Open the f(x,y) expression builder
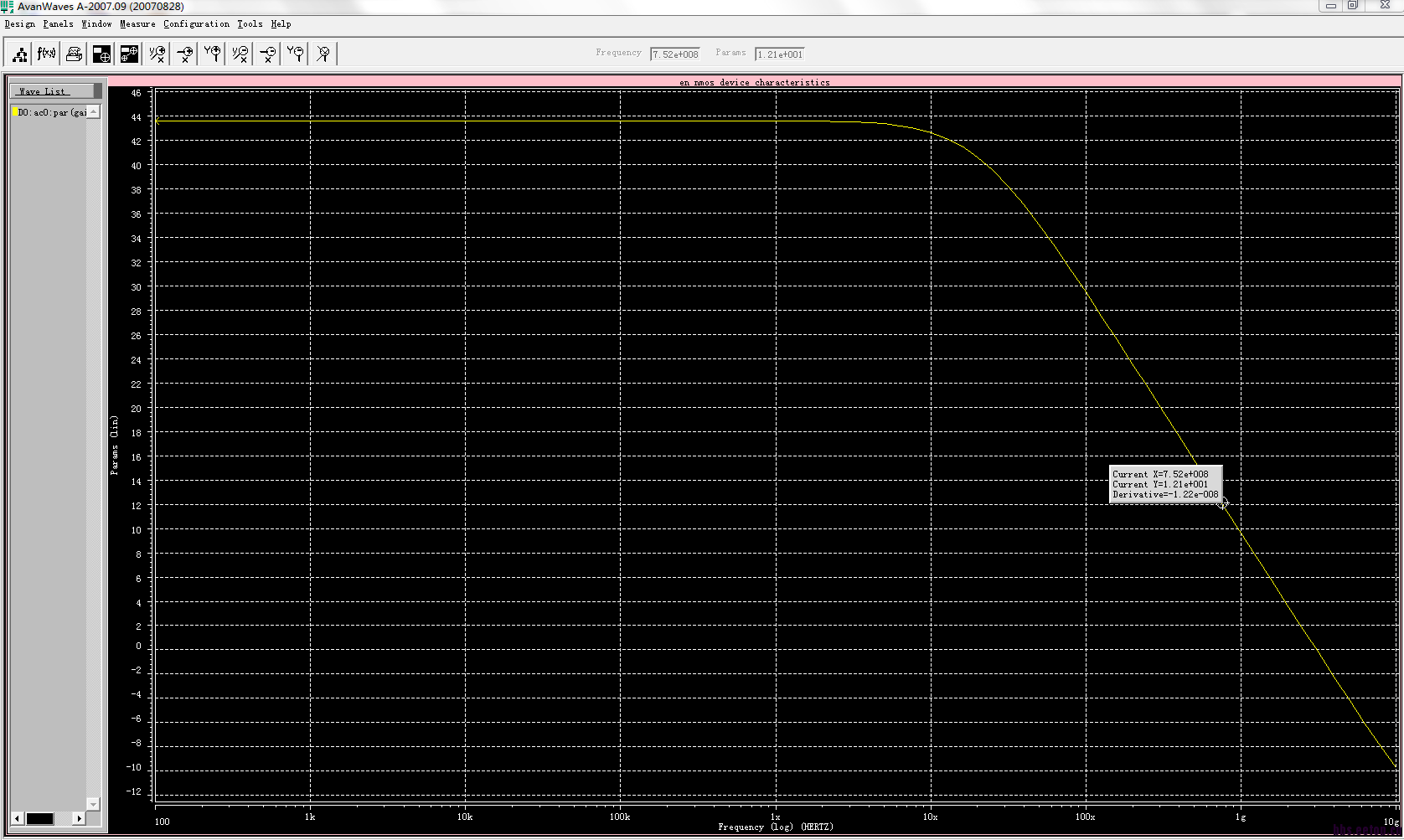 point(47,54)
